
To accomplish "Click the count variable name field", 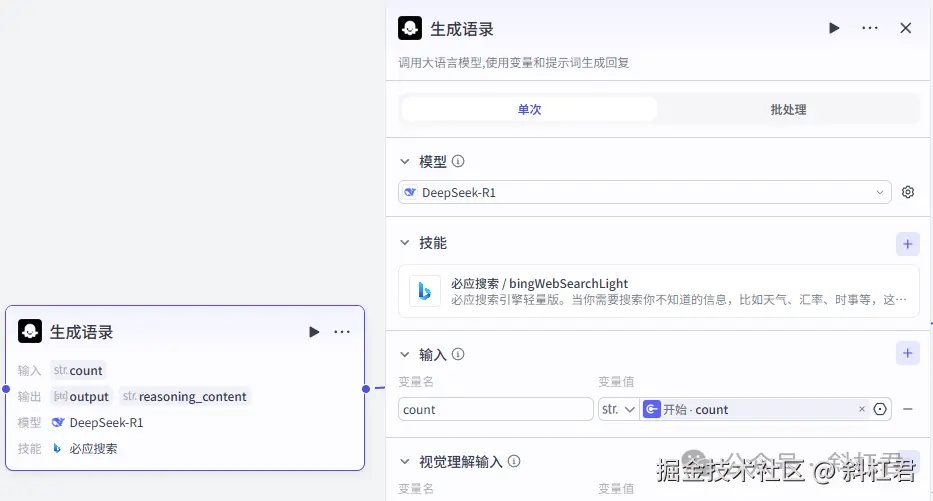I will coord(496,409).
